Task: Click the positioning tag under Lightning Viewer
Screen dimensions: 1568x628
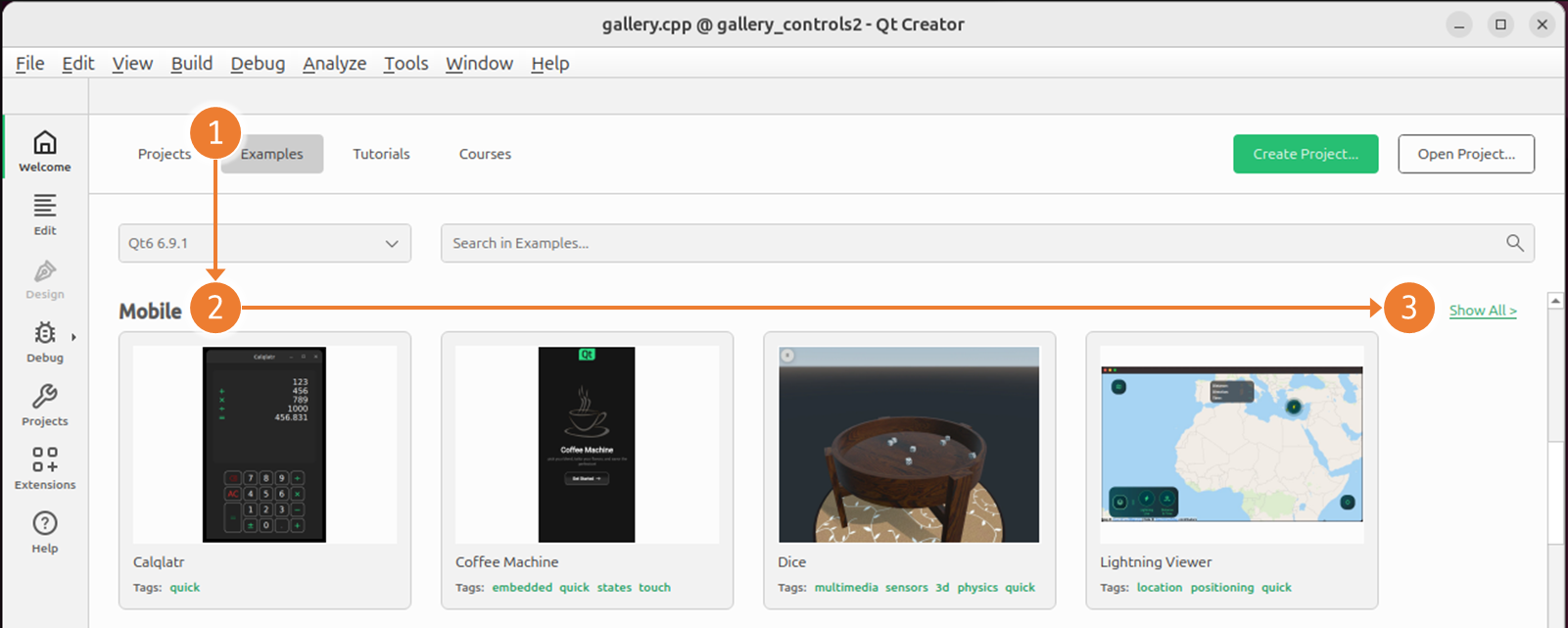Action: click(x=1222, y=588)
